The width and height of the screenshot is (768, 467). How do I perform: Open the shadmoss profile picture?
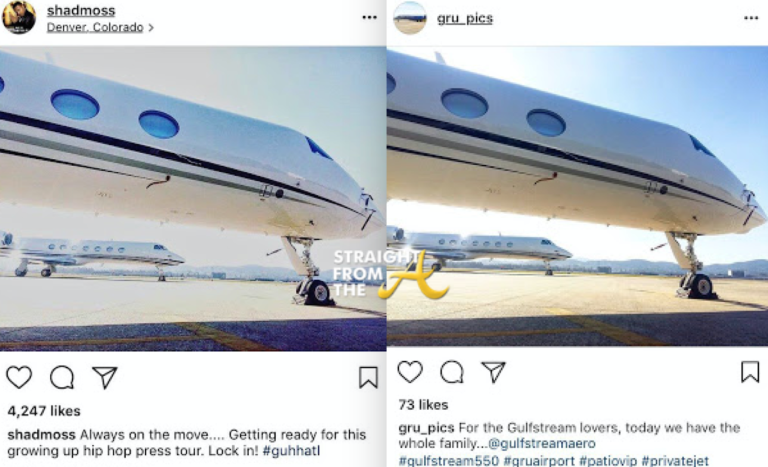[x=19, y=18]
